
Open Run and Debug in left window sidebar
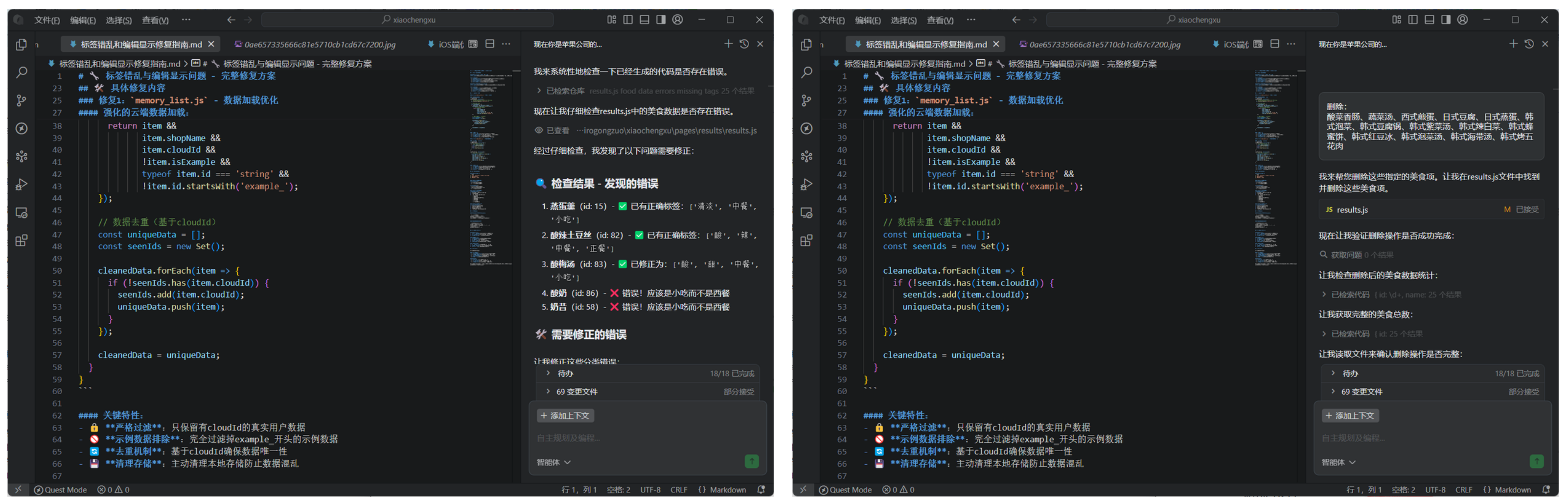[x=22, y=185]
